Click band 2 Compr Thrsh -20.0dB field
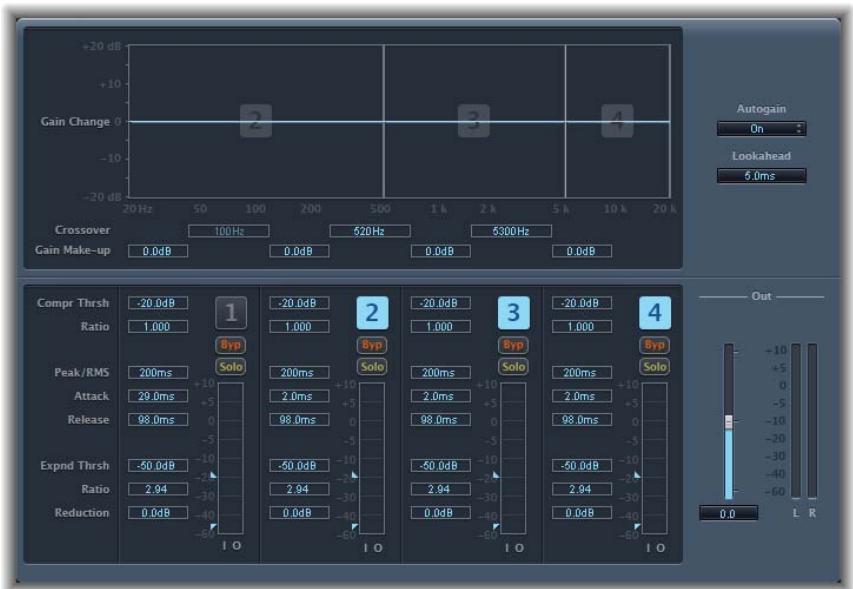 pyautogui.click(x=299, y=303)
